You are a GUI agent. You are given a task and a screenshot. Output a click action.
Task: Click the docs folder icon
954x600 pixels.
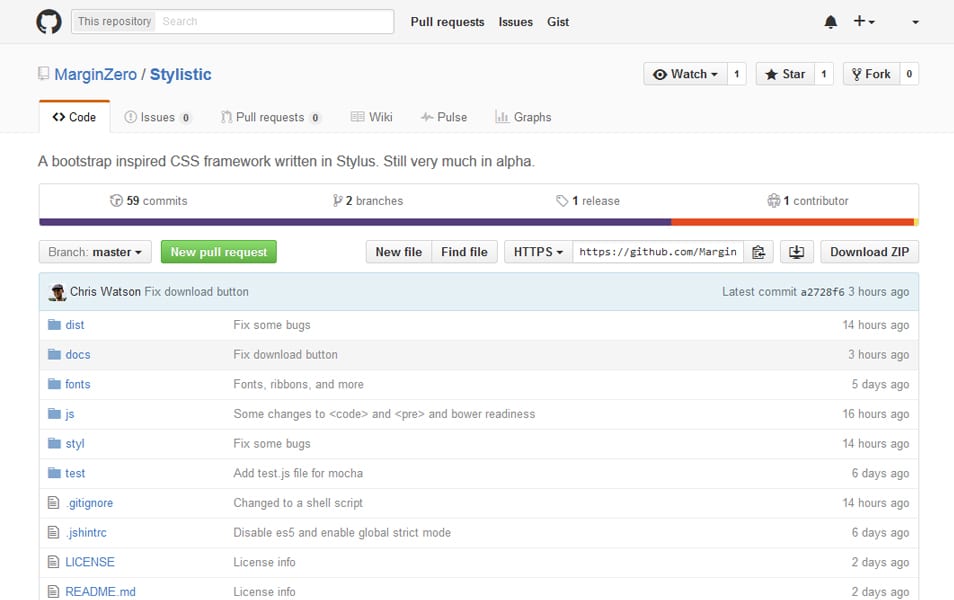[54, 354]
